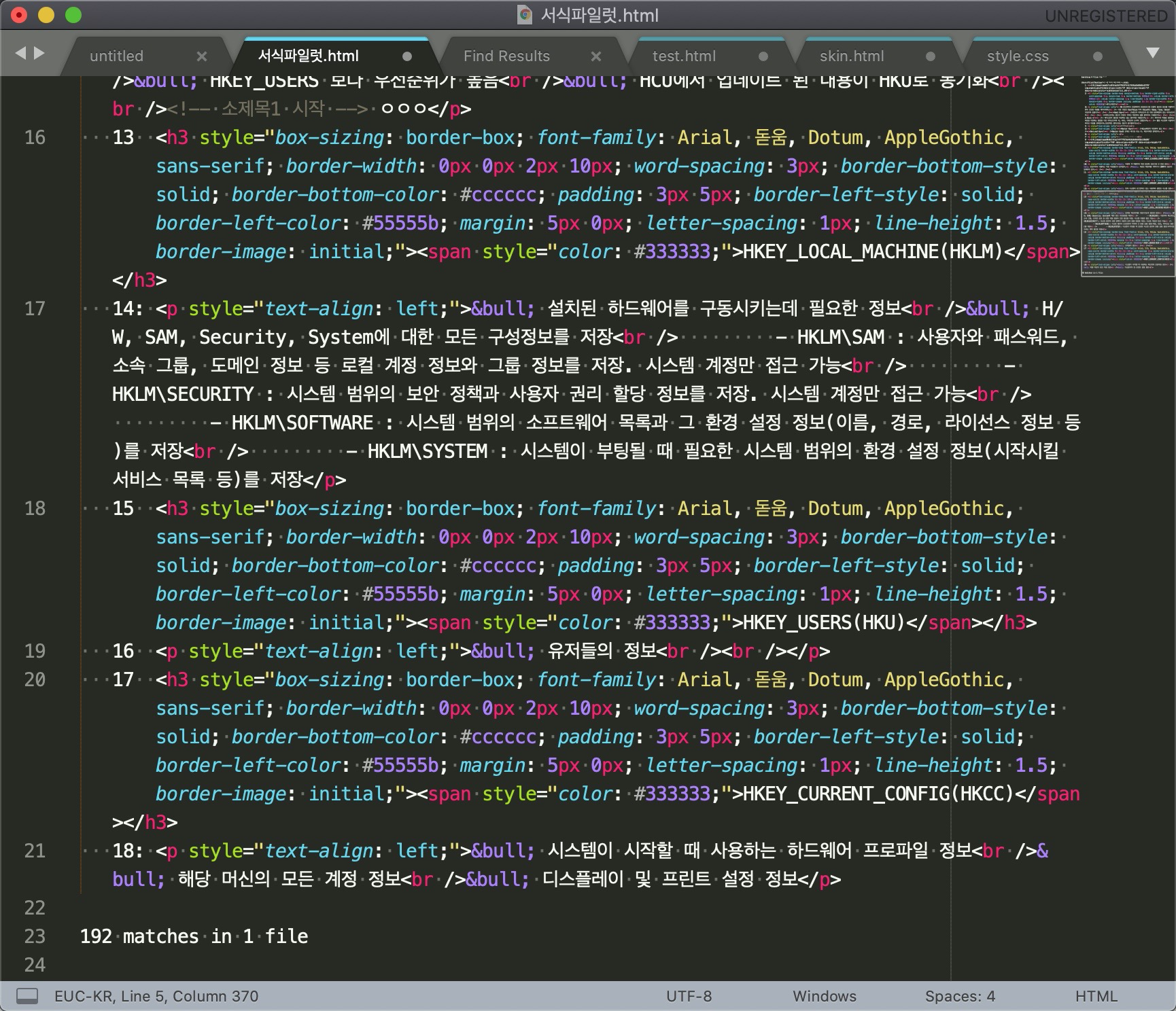This screenshot has height=1011, width=1176.
Task: Click HKEY_CURRENT_CONFIG(HKCC) text in code
Action: click(x=878, y=794)
